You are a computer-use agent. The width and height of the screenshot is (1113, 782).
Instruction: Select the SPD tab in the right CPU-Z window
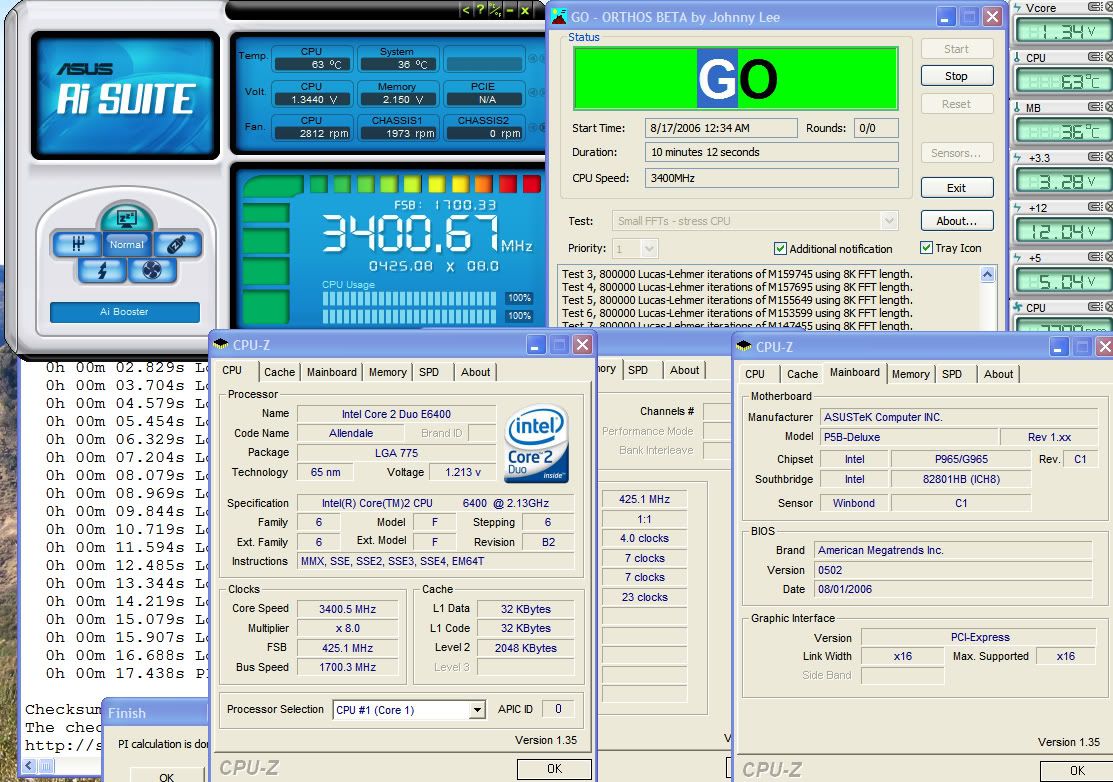pos(952,375)
